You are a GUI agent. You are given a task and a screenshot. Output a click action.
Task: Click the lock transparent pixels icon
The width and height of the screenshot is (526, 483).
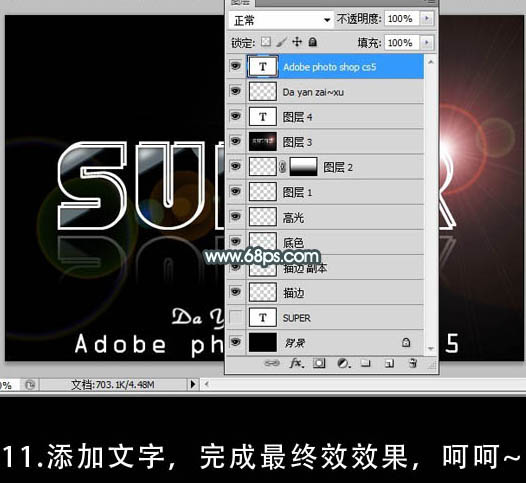coord(266,42)
